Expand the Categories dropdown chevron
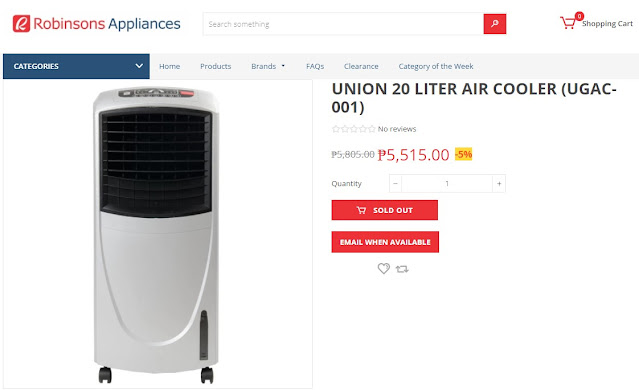 [x=139, y=66]
